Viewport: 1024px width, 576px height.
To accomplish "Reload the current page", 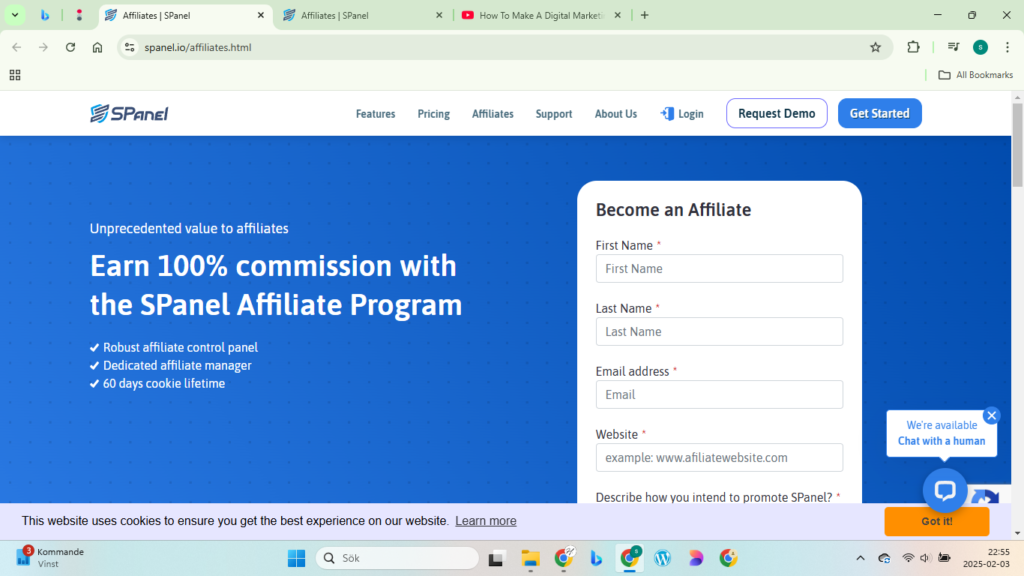I will tap(71, 47).
